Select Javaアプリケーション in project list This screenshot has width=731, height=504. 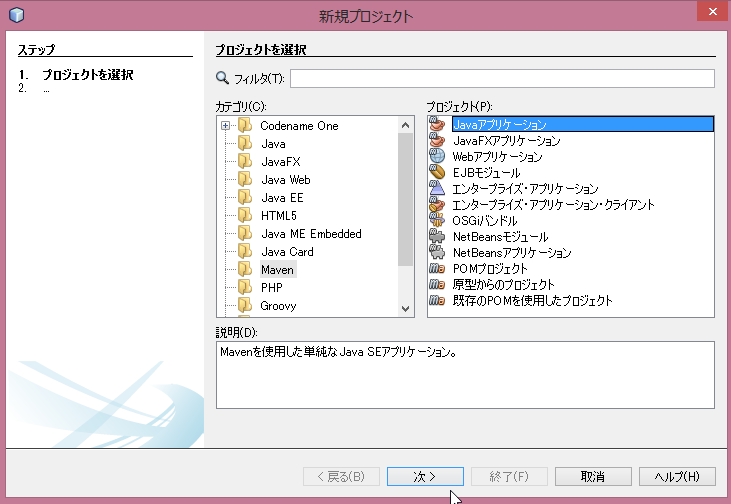pos(583,124)
